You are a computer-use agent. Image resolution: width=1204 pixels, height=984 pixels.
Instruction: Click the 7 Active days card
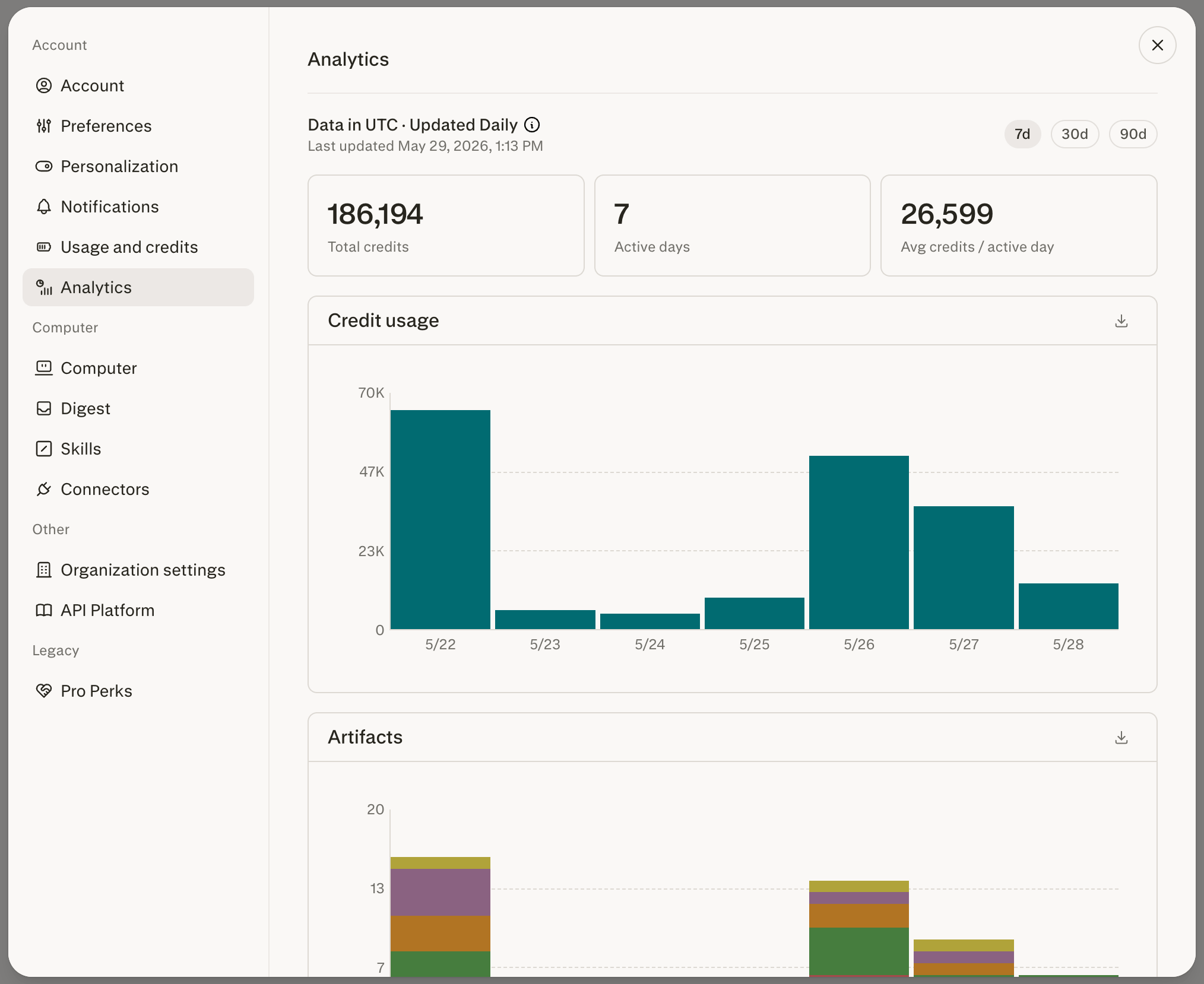point(733,226)
